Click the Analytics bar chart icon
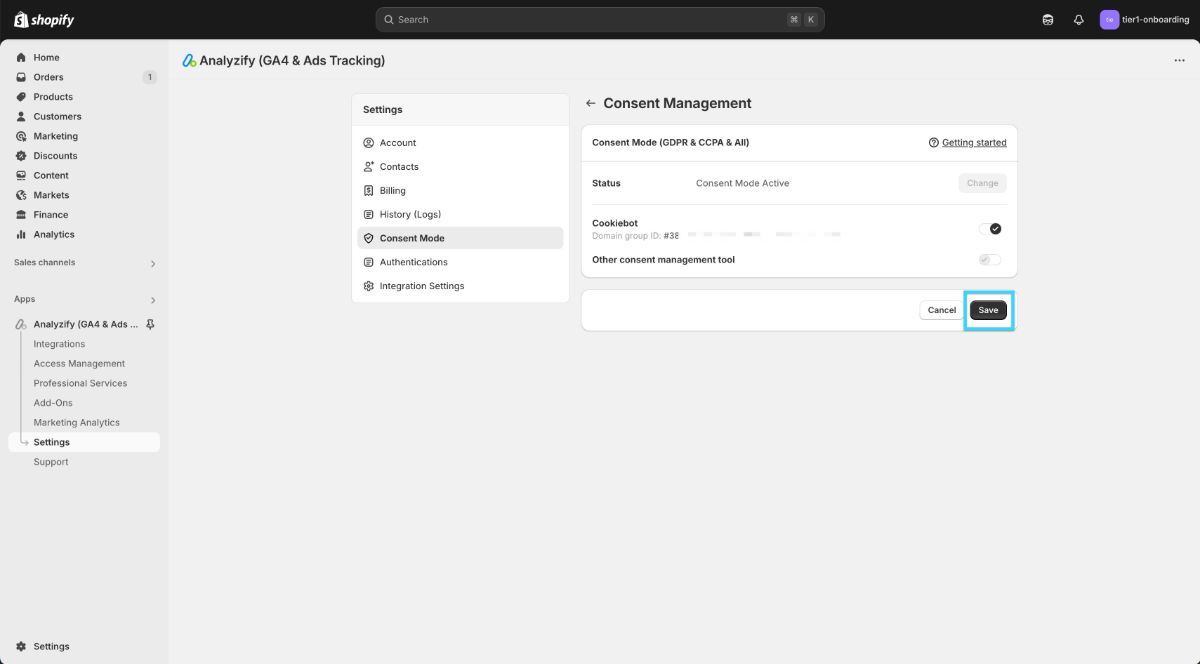1200x664 pixels. 21,234
